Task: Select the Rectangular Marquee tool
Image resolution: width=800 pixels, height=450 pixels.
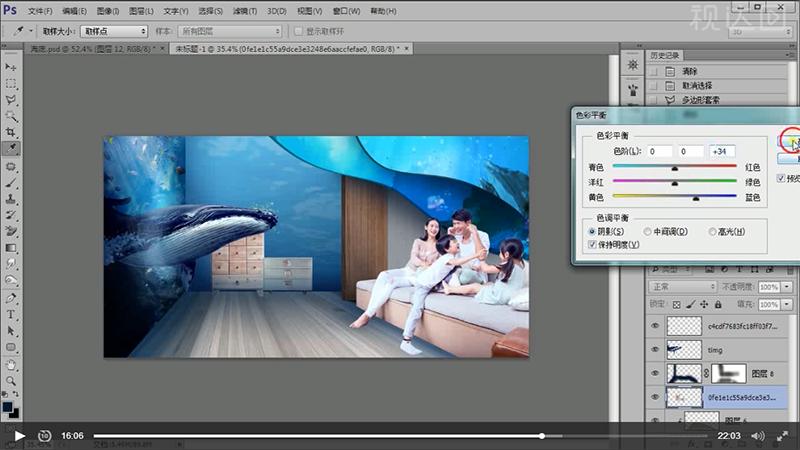Action: (11, 84)
